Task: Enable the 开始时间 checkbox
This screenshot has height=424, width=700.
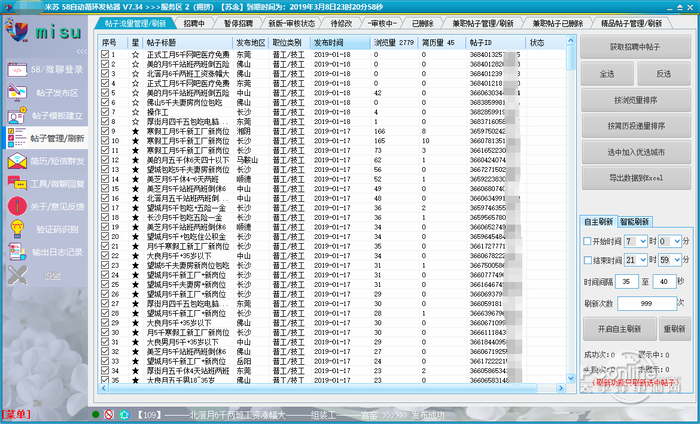Action: pos(588,241)
